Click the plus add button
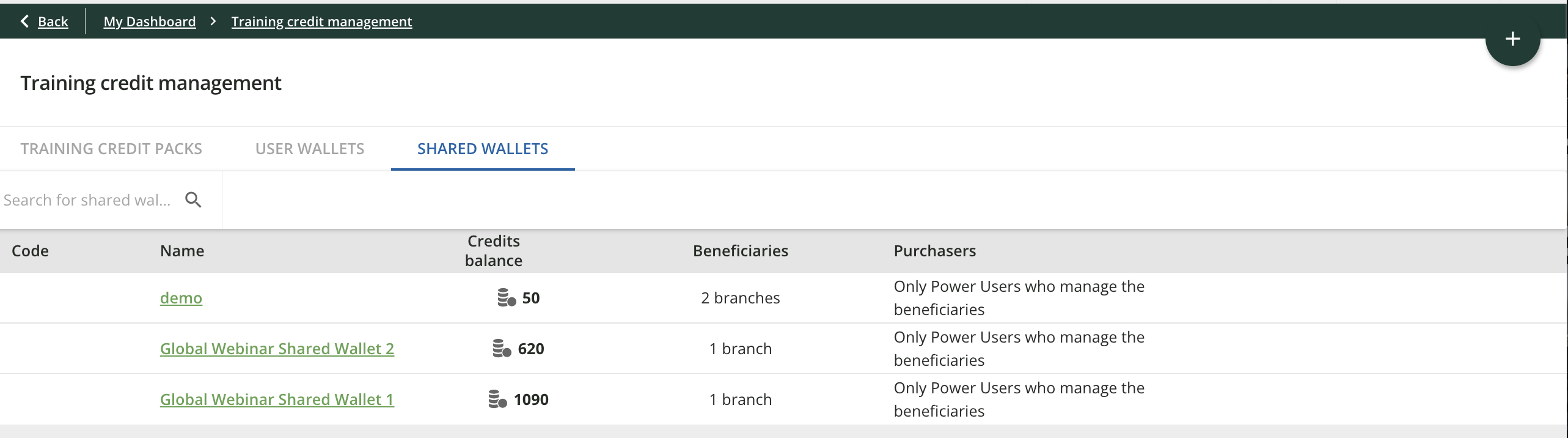1568x438 pixels. [x=1512, y=39]
